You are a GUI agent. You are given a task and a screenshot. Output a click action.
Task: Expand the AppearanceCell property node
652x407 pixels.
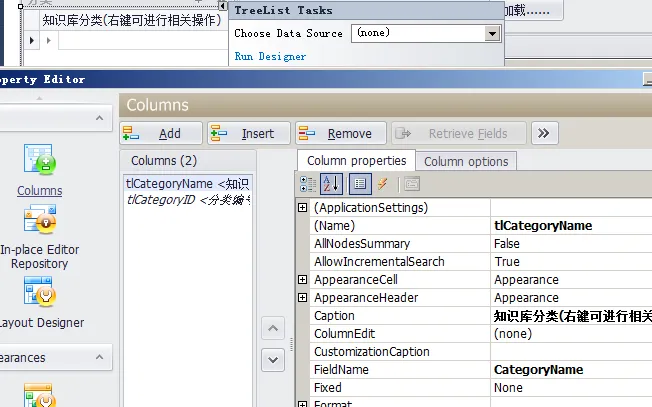tap(303, 280)
